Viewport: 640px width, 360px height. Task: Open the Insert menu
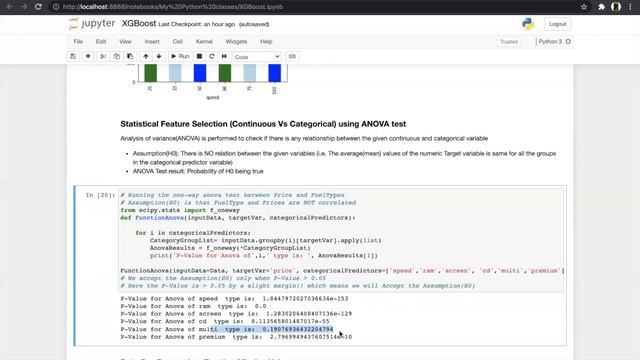coord(152,42)
